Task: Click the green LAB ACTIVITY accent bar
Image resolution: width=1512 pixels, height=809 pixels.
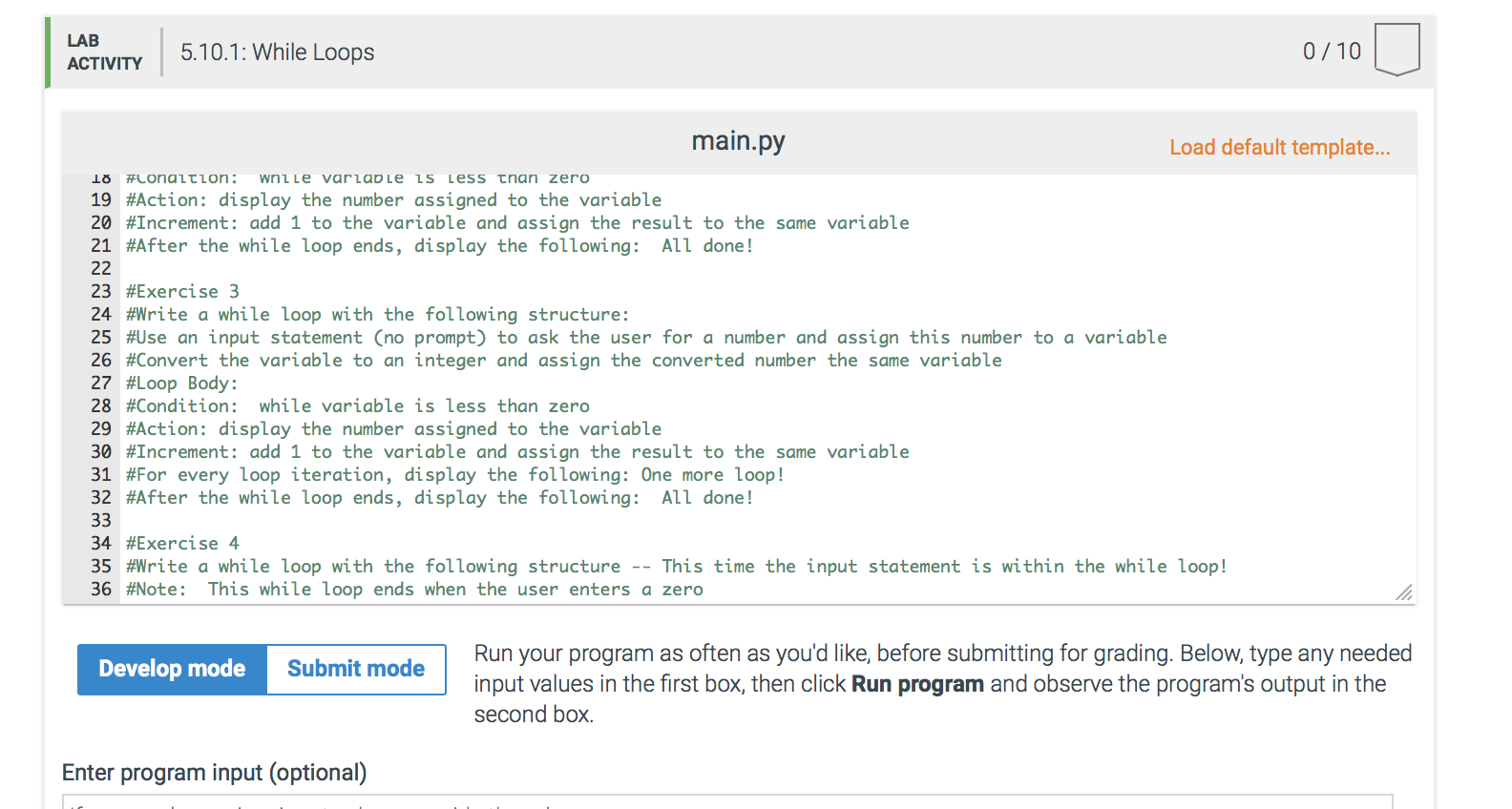Action: [x=47, y=52]
